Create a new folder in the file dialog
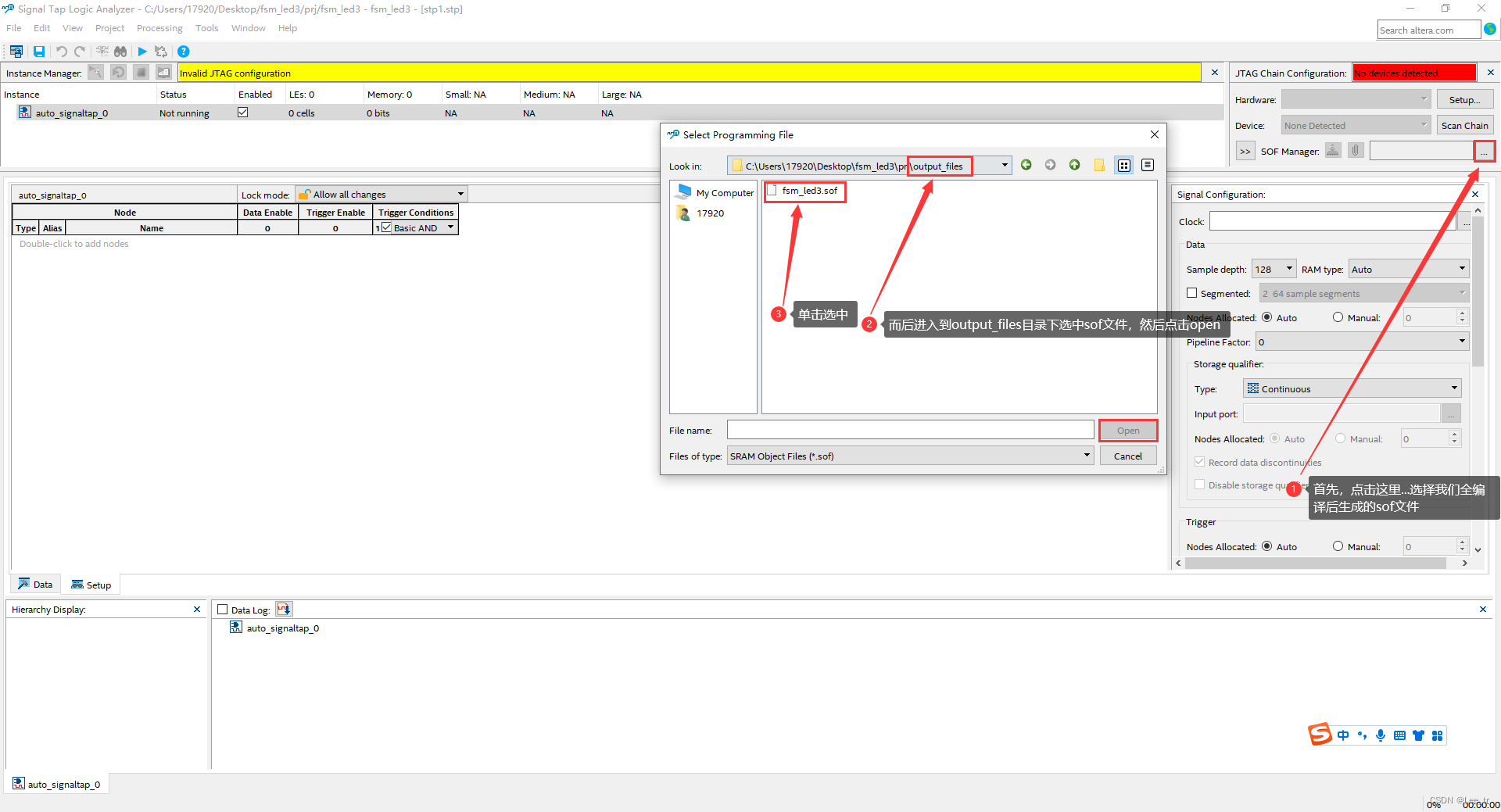Screen dimensions: 1501x812 [1099, 165]
